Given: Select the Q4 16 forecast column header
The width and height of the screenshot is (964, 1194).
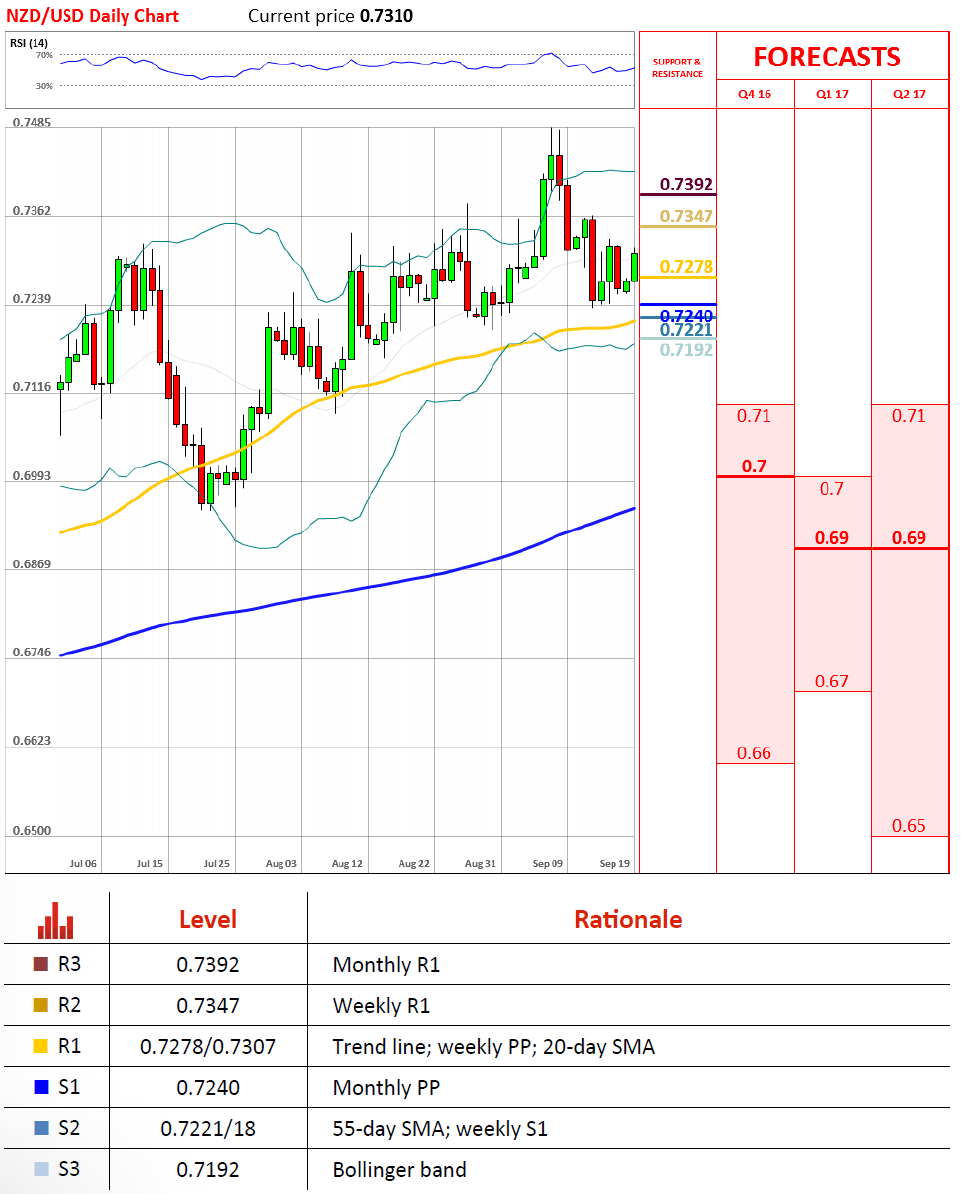Looking at the screenshot, I should 755,94.
